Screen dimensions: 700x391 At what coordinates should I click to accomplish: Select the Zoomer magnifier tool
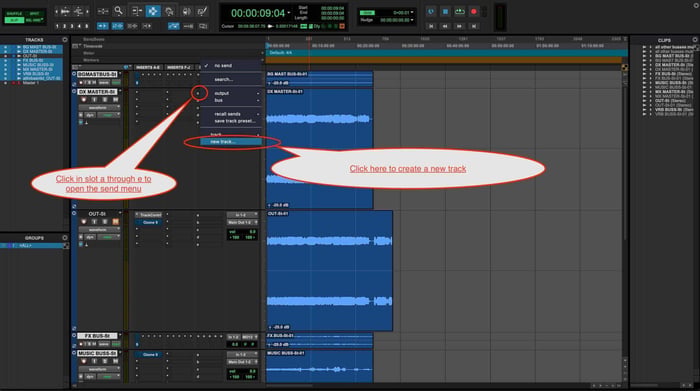118,11
